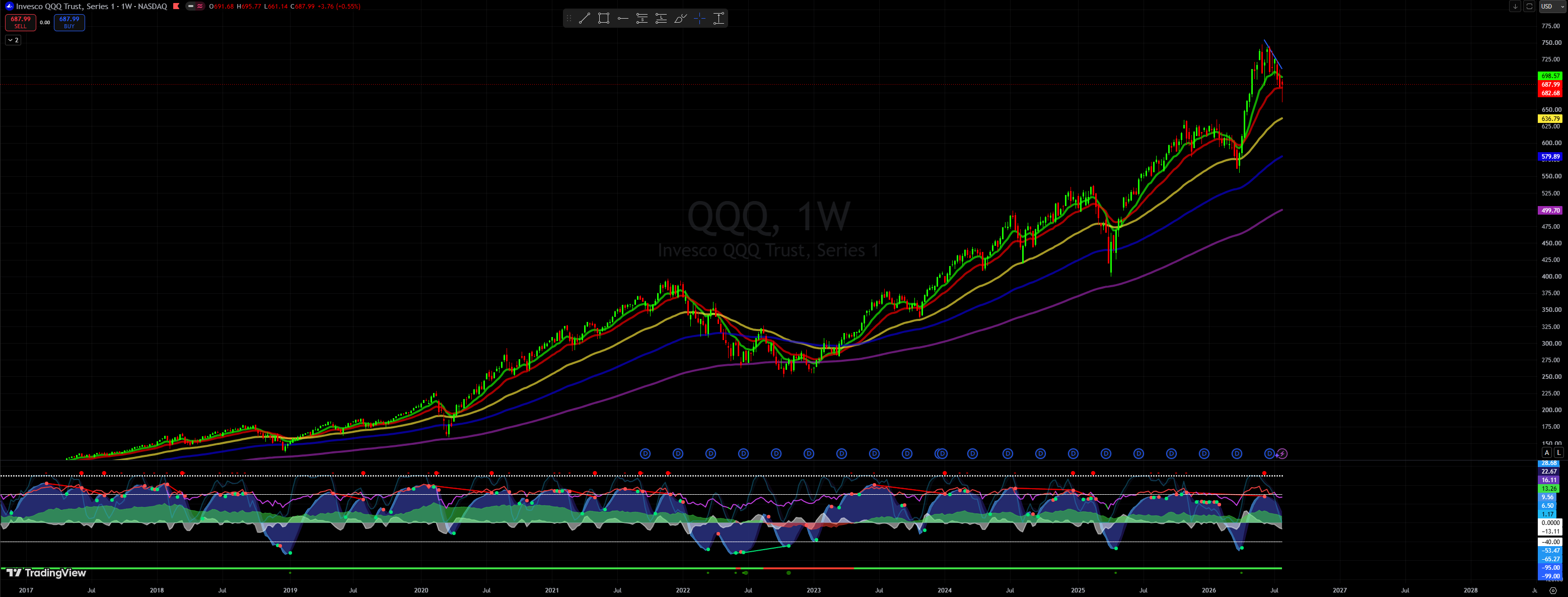Click the 687.99 BUY button
Image resolution: width=1568 pixels, height=597 pixels.
[x=69, y=22]
